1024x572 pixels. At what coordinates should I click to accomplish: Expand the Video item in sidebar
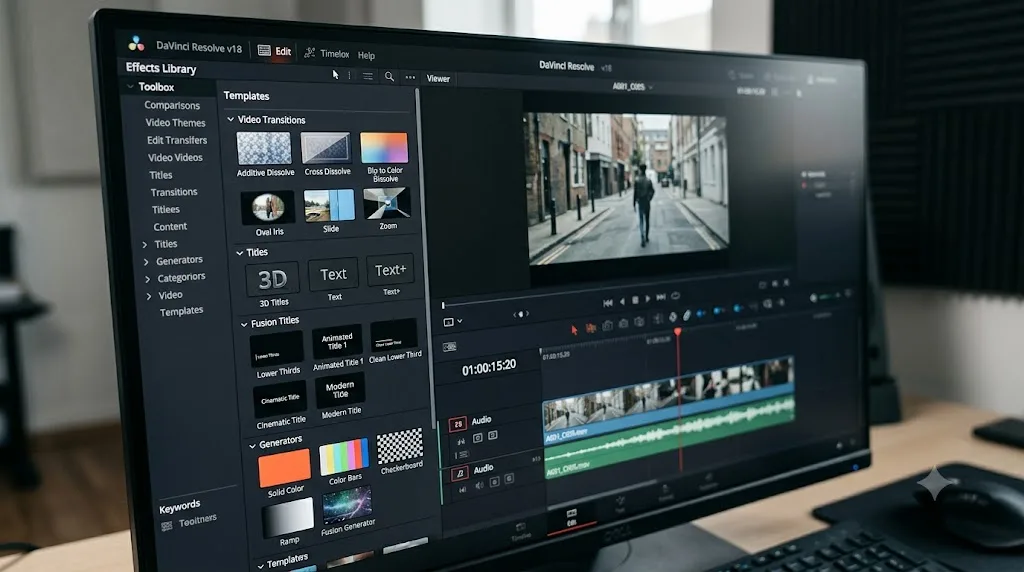(149, 296)
